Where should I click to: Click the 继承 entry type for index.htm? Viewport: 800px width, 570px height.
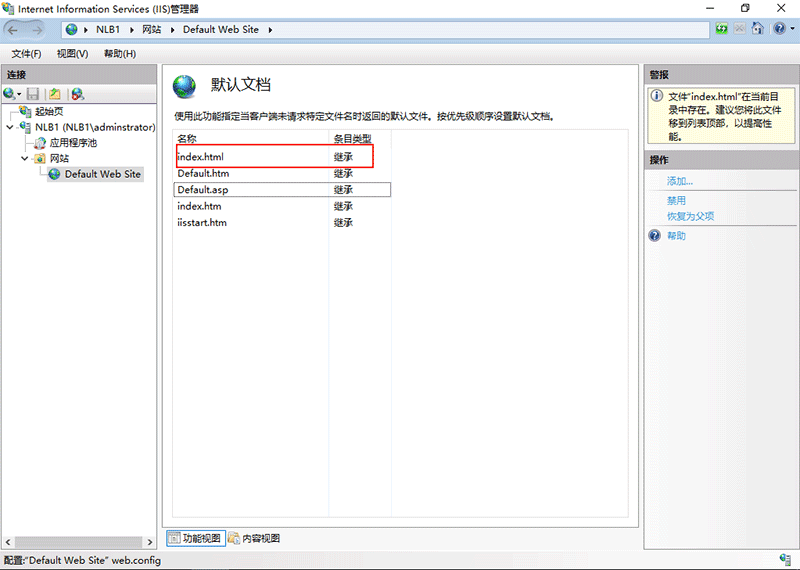point(343,206)
